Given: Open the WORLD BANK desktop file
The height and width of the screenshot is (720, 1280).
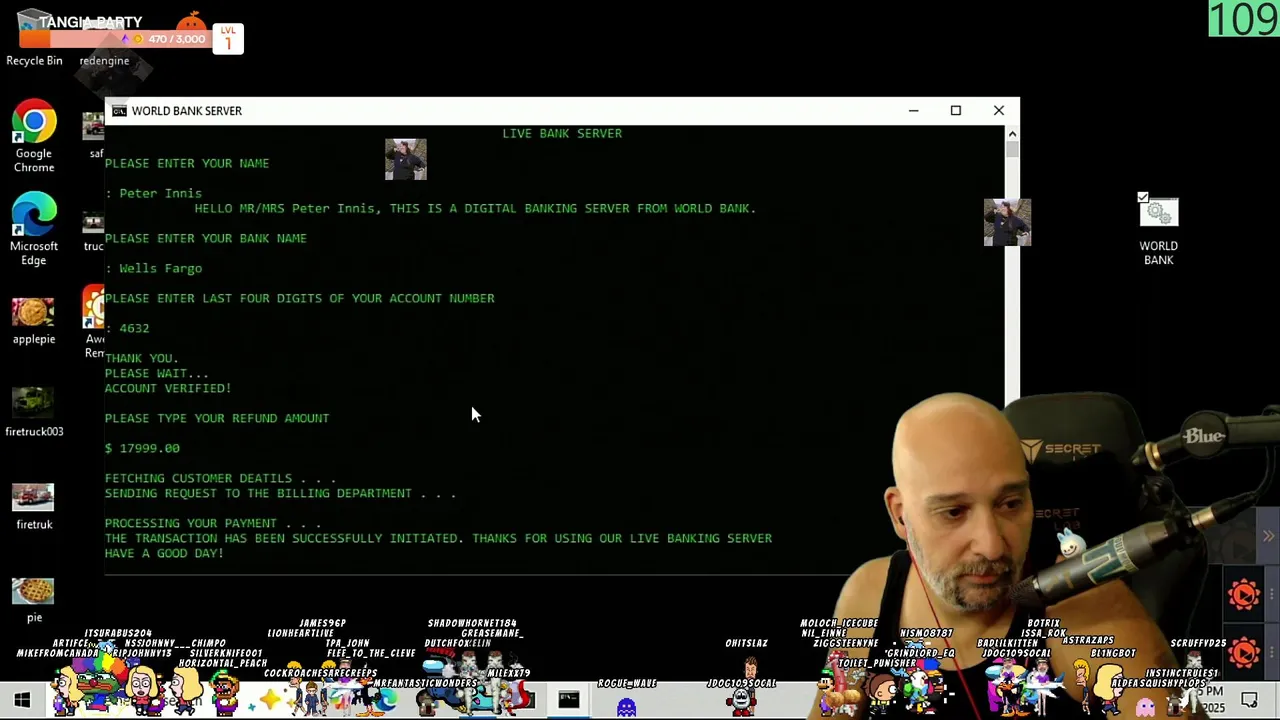Looking at the screenshot, I should pos(1158,231).
